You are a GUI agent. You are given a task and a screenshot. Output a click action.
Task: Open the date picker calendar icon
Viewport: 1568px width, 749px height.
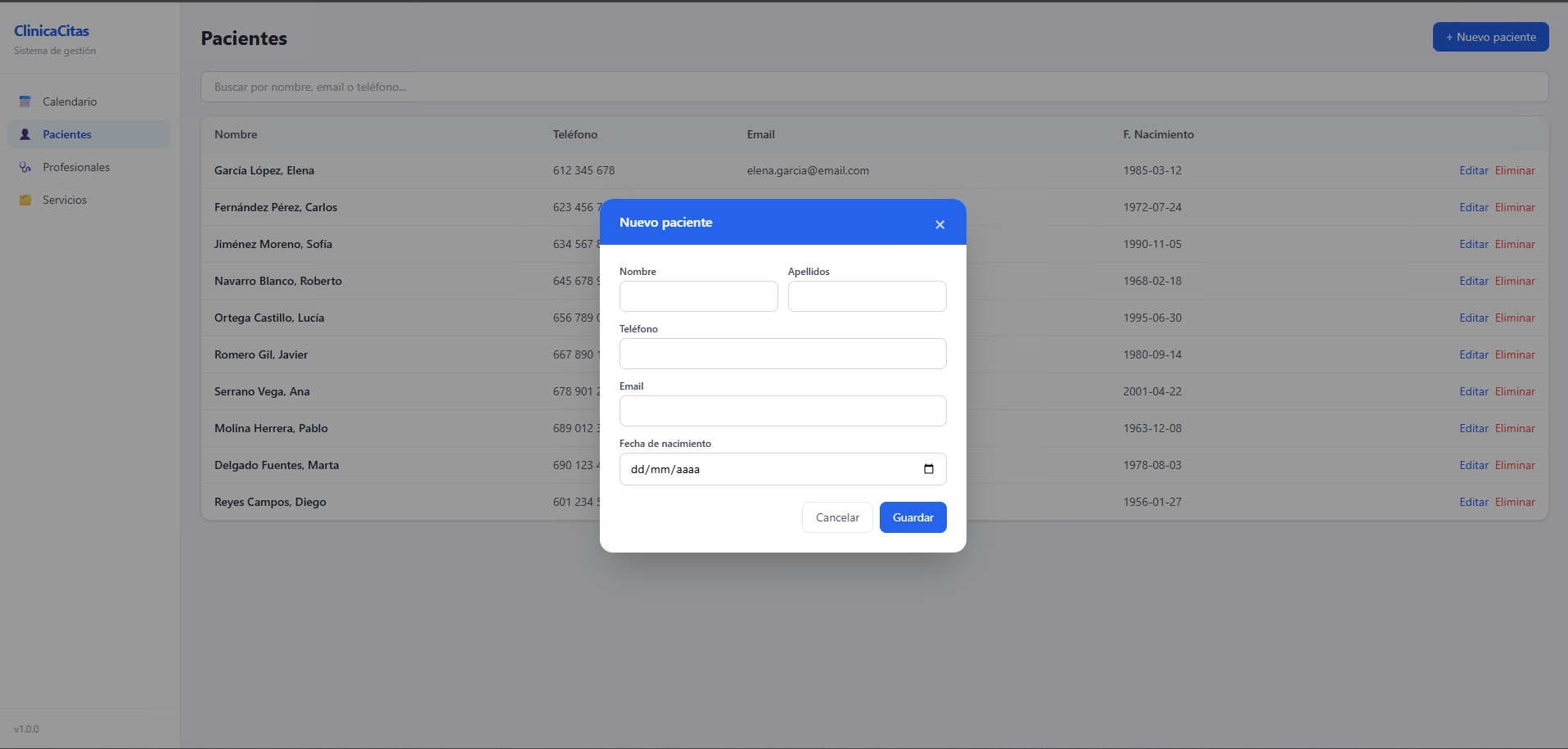tap(928, 469)
